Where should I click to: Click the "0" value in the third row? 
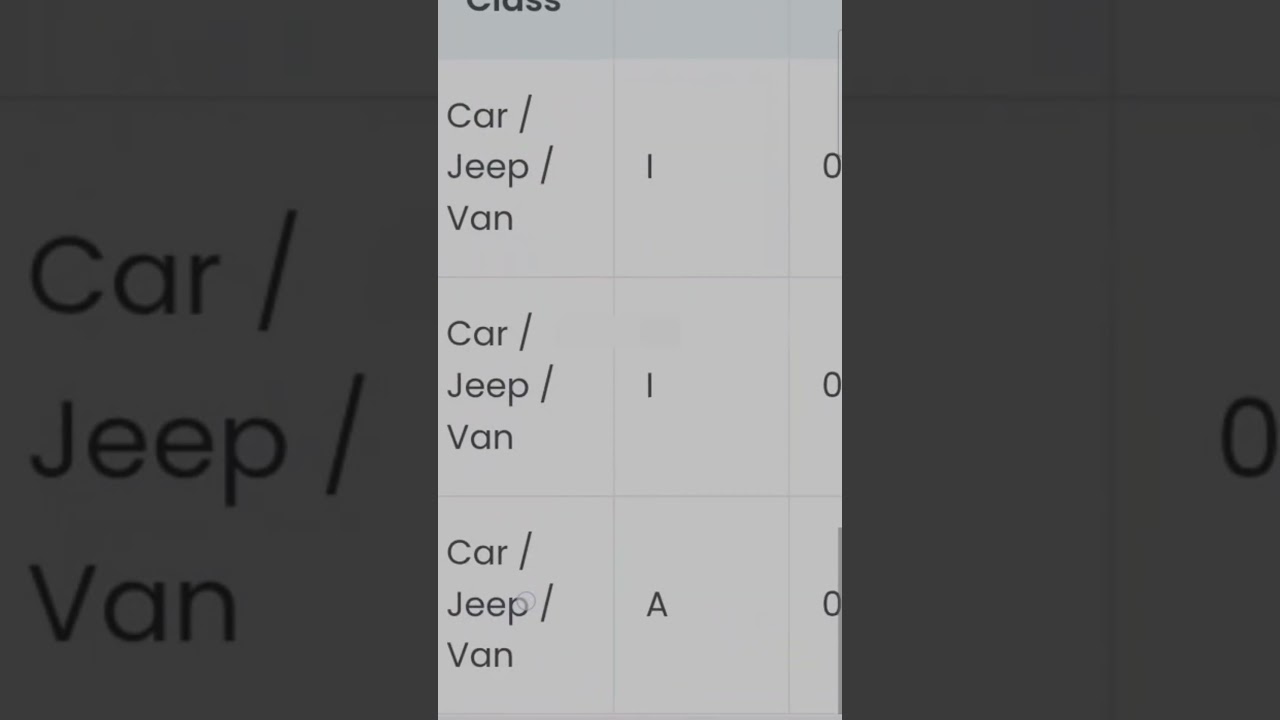[x=830, y=605]
